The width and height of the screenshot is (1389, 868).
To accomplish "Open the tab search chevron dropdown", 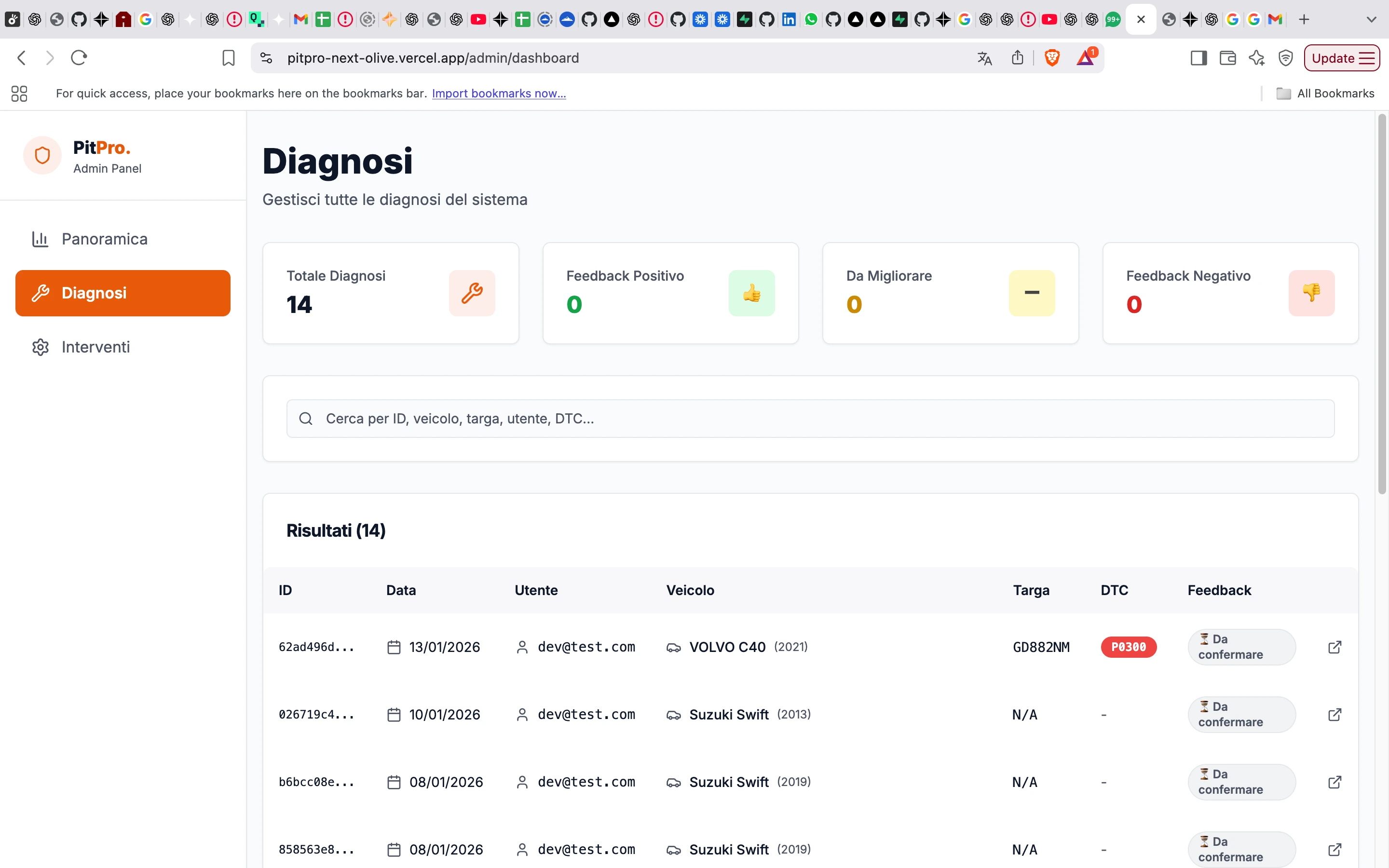I will (1371, 19).
